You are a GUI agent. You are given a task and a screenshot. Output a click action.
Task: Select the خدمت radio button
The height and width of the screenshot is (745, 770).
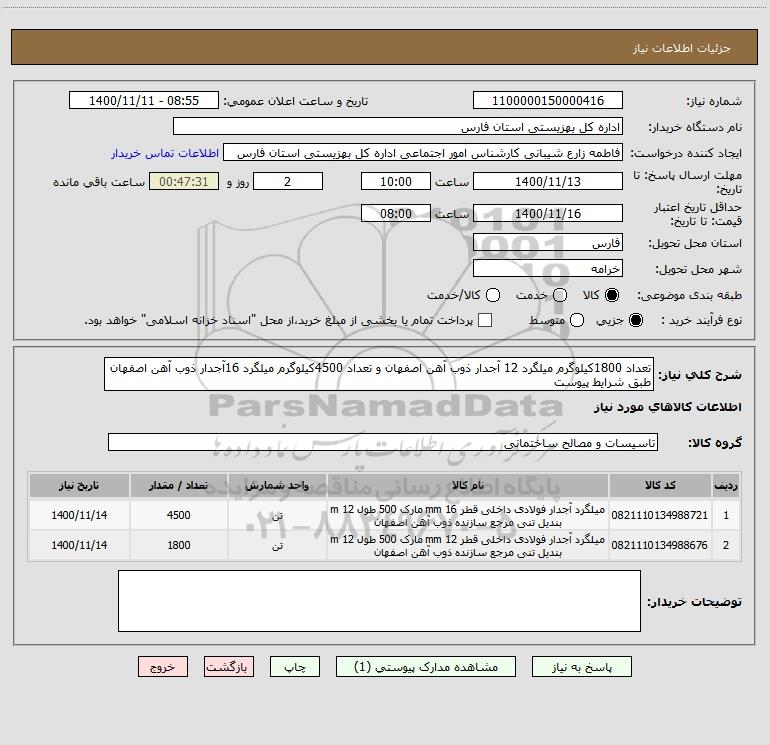pos(560,295)
